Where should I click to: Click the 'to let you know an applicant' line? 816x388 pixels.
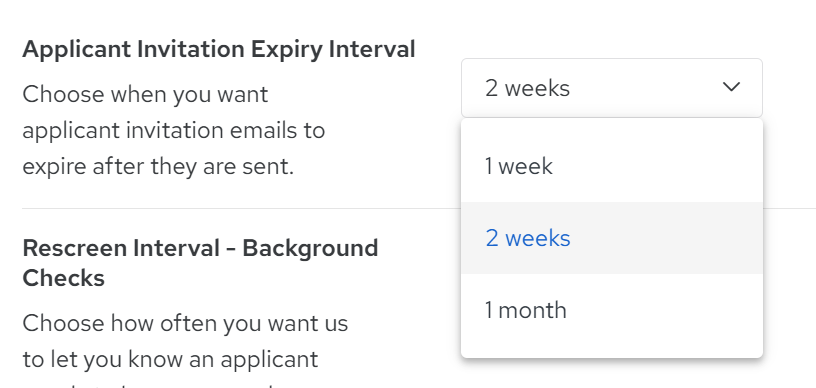click(170, 359)
